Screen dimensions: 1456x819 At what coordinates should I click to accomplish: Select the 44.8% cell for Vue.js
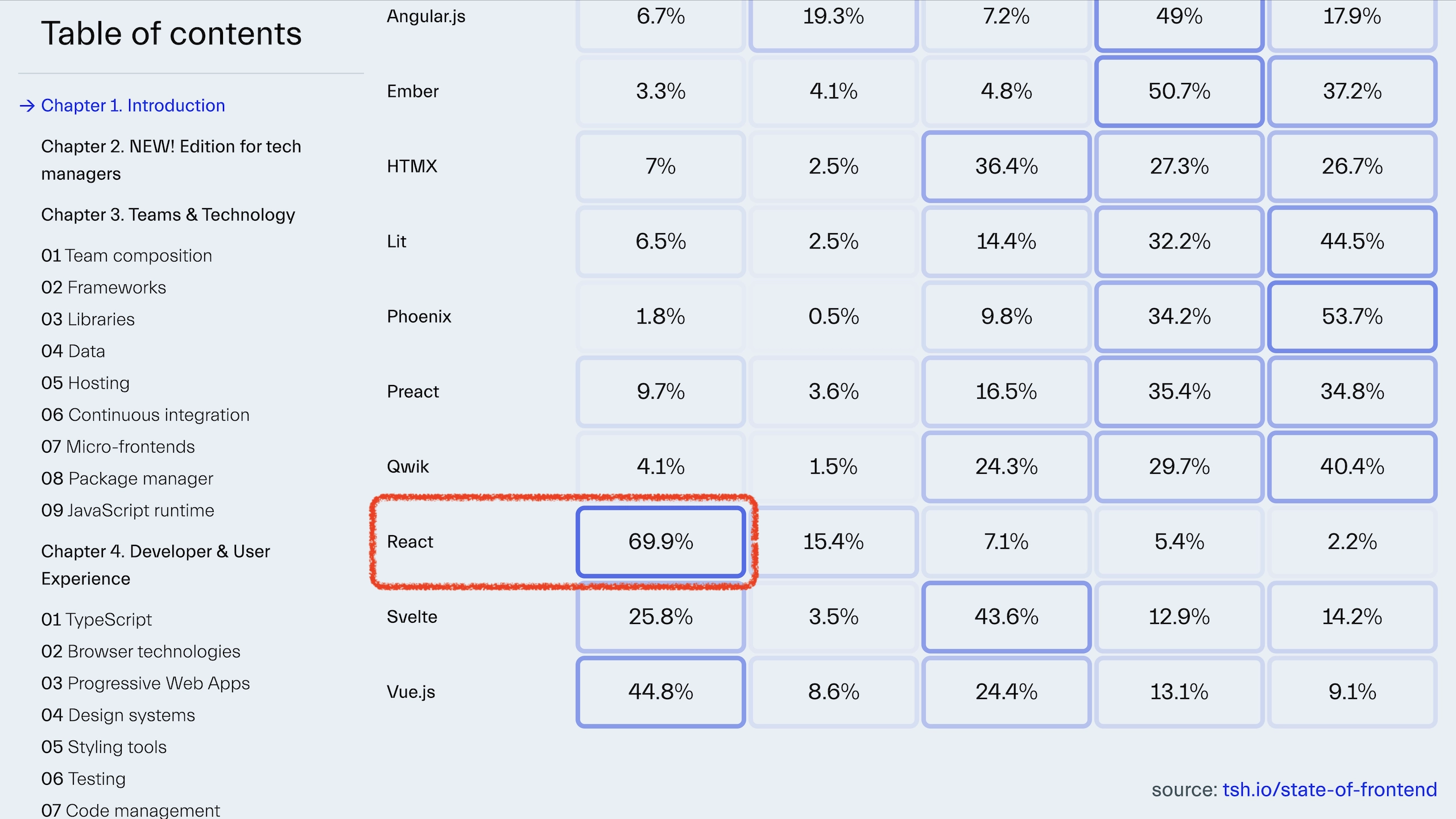pyautogui.click(x=661, y=692)
